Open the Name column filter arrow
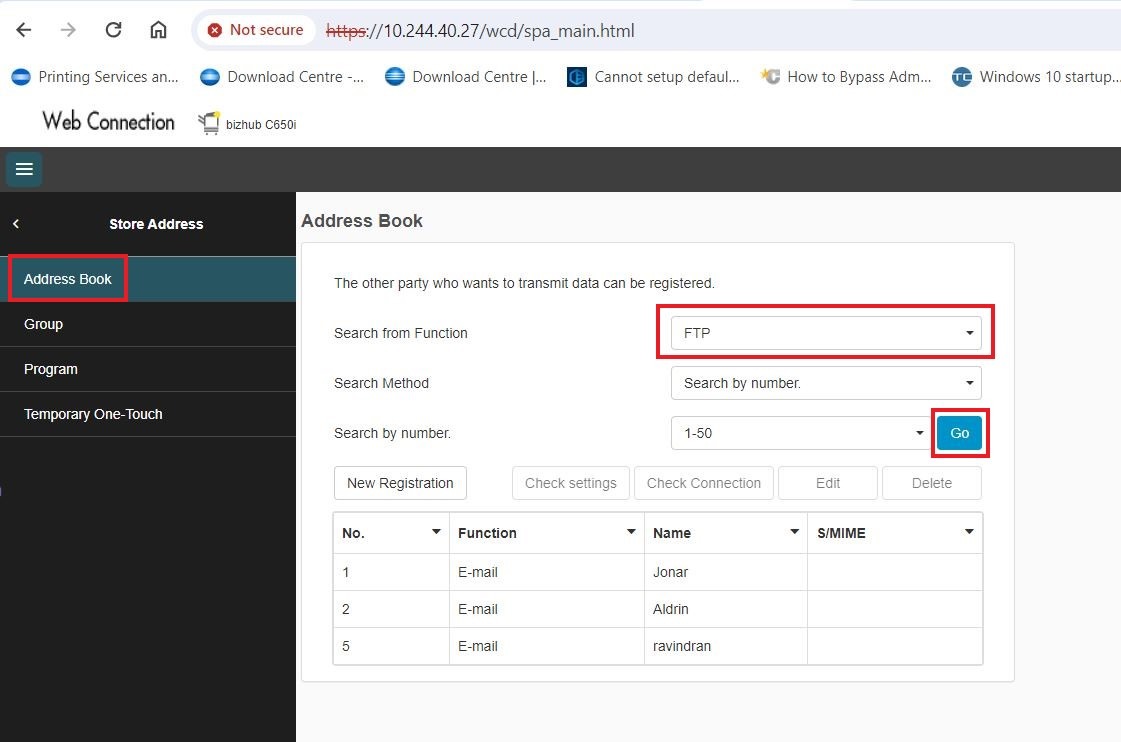The width and height of the screenshot is (1121, 742). coord(794,532)
